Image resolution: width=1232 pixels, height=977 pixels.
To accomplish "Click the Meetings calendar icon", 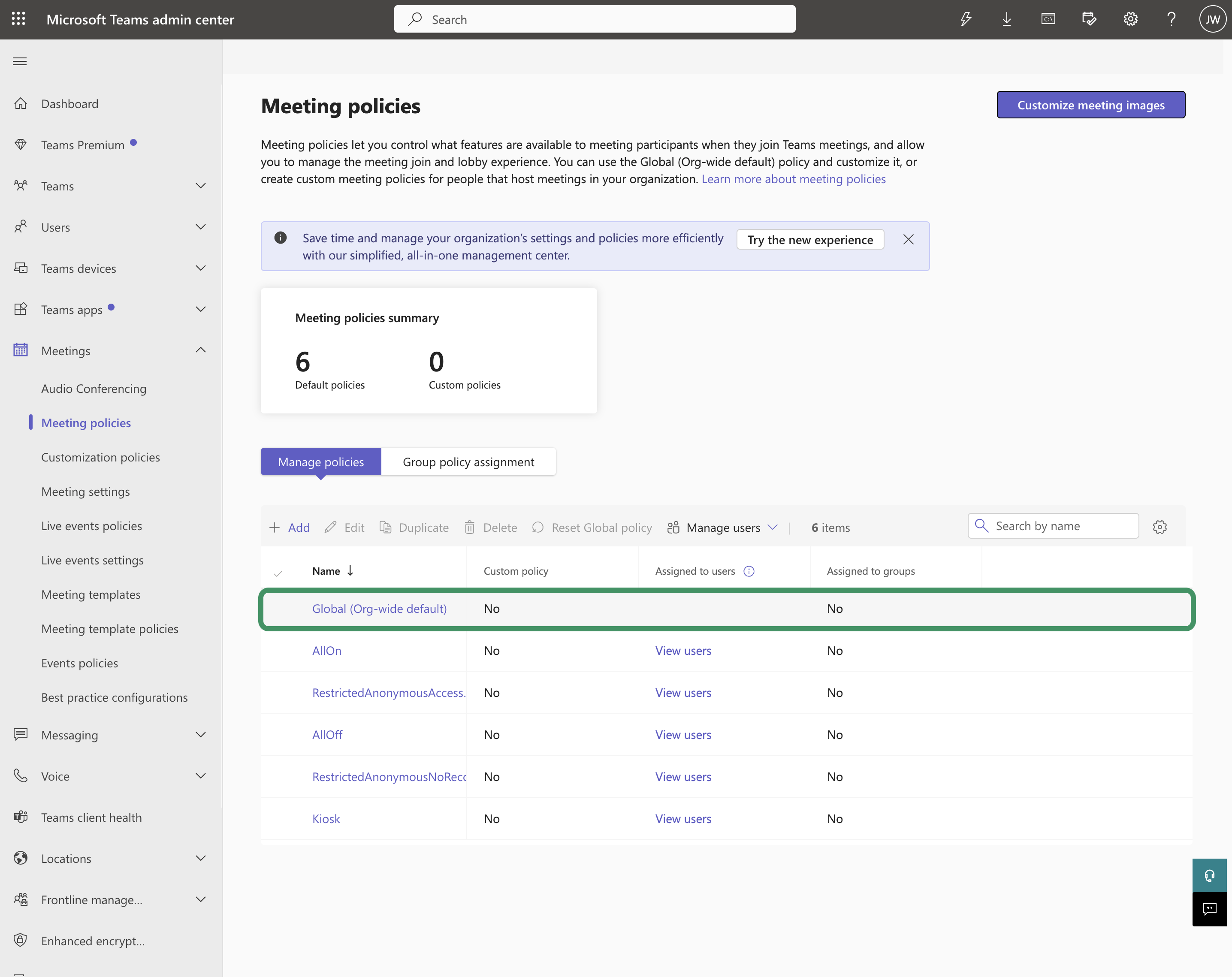I will tap(21, 350).
